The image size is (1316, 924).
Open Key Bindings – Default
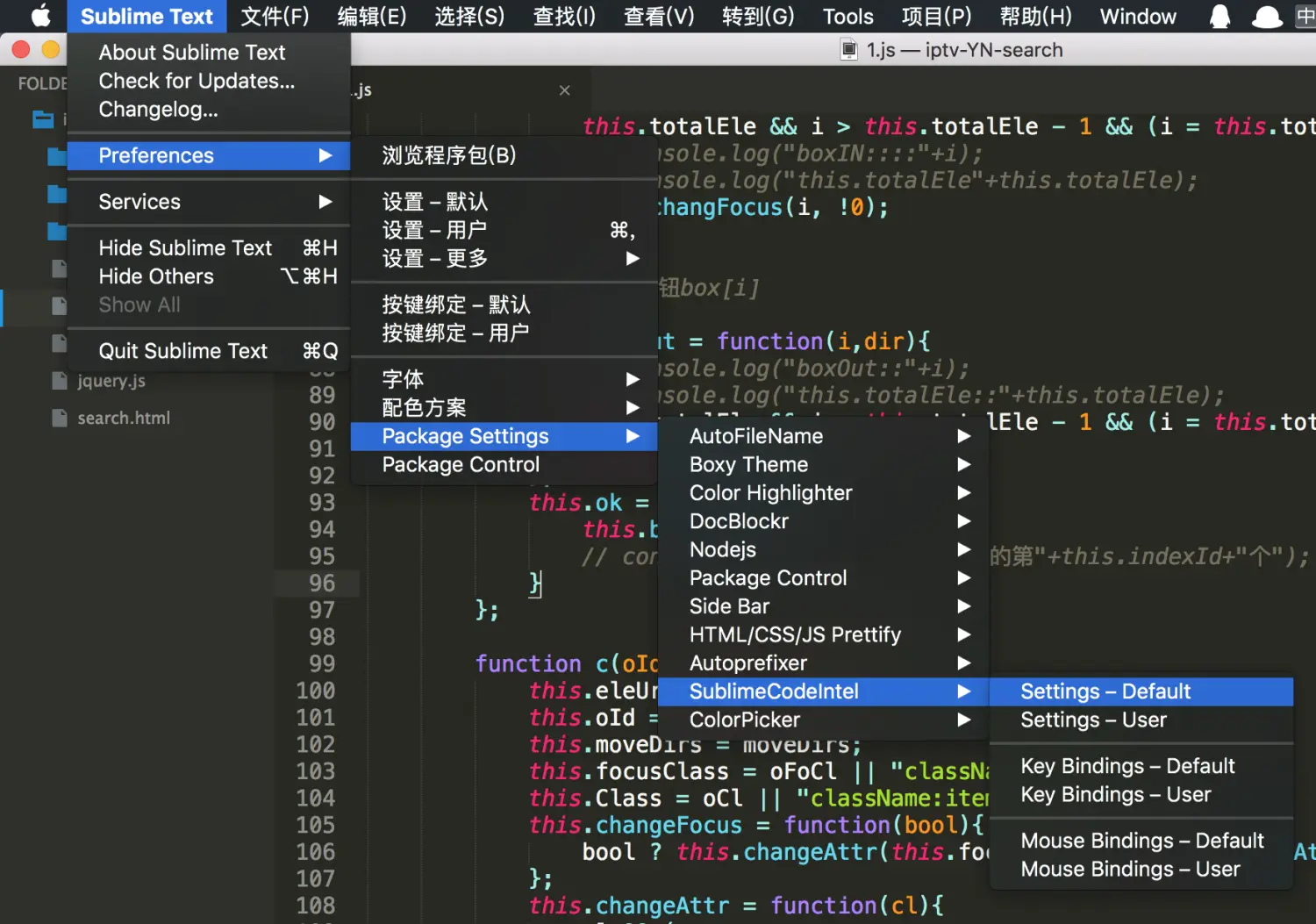pos(1141,766)
